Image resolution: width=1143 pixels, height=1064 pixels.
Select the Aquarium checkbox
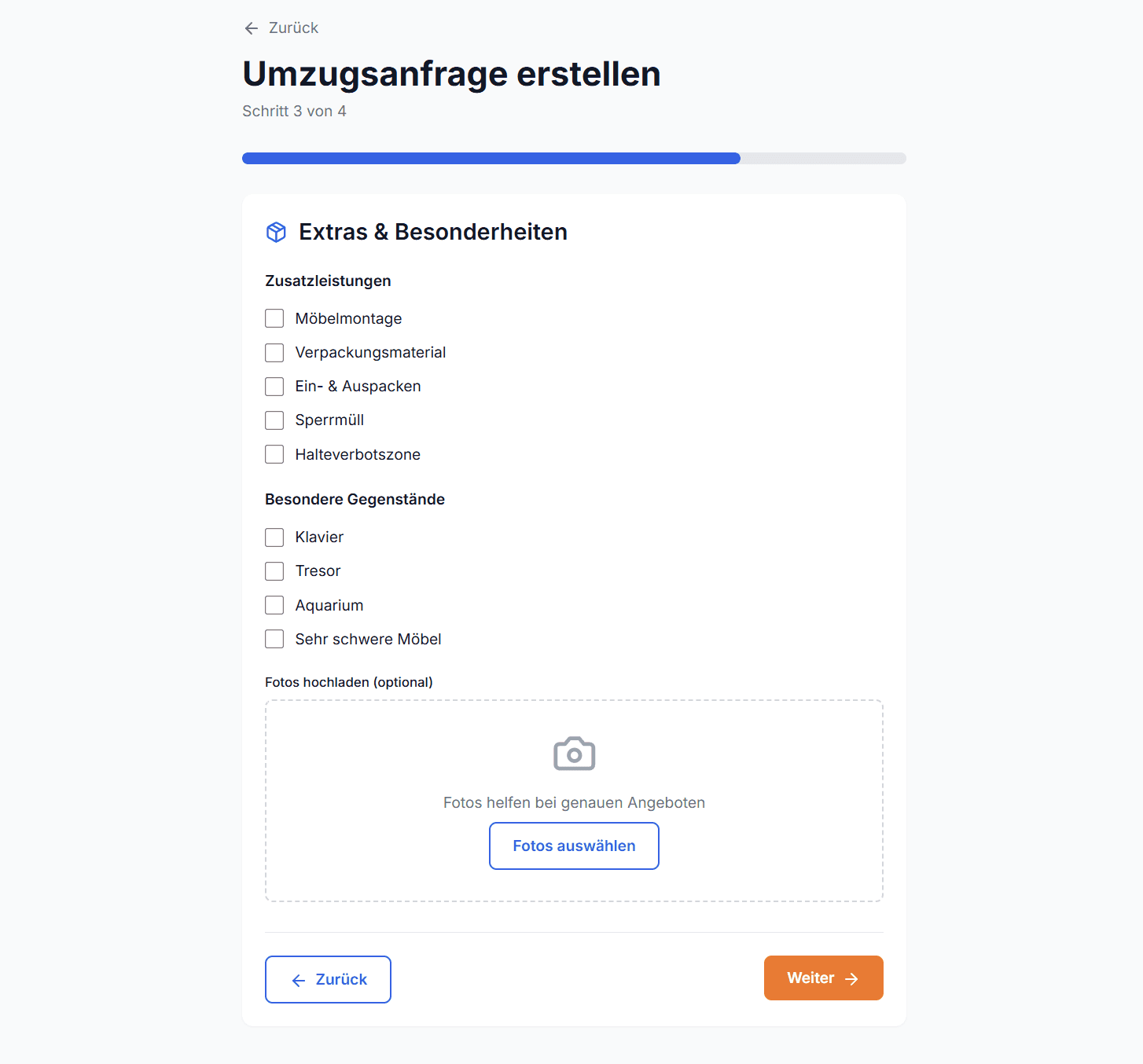(274, 605)
